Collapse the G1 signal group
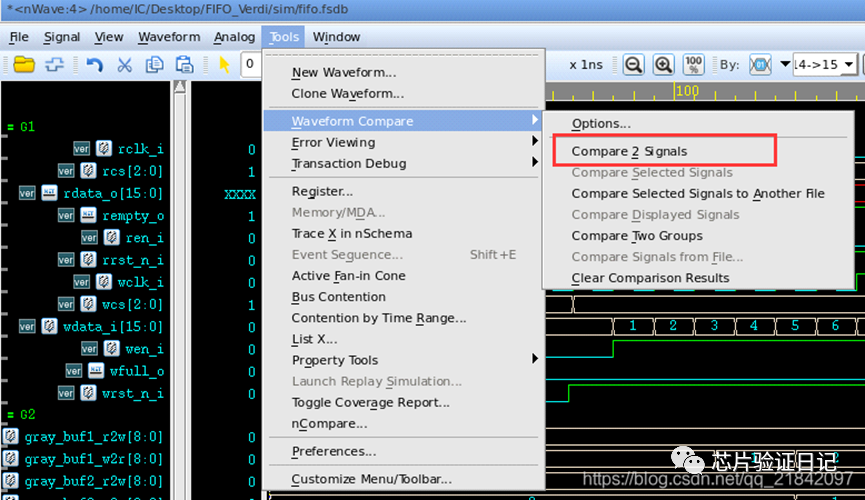The width and height of the screenshot is (865, 500). point(10,127)
